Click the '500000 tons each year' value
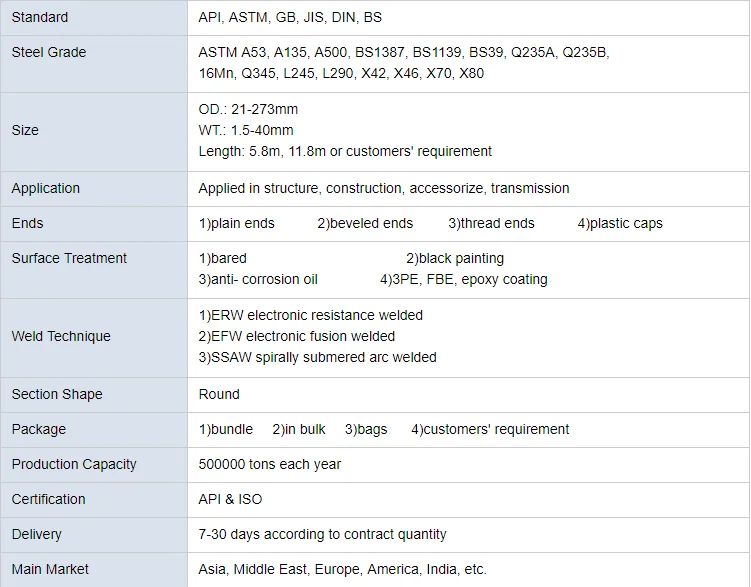 pyautogui.click(x=270, y=464)
